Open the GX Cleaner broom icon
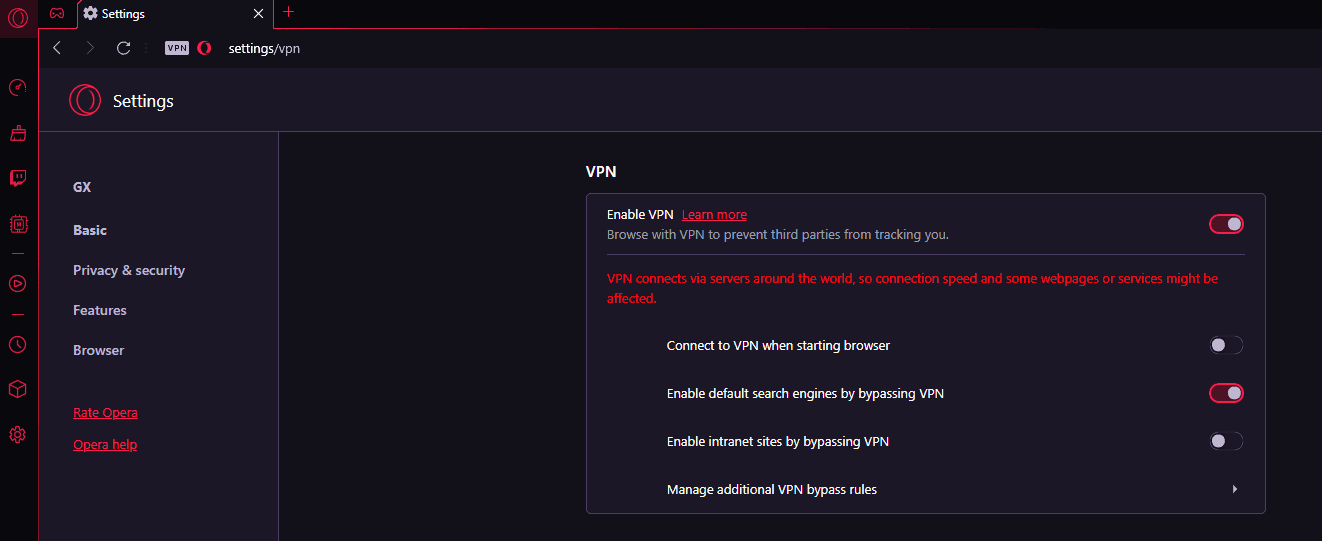The image size is (1322, 541). pyautogui.click(x=17, y=133)
